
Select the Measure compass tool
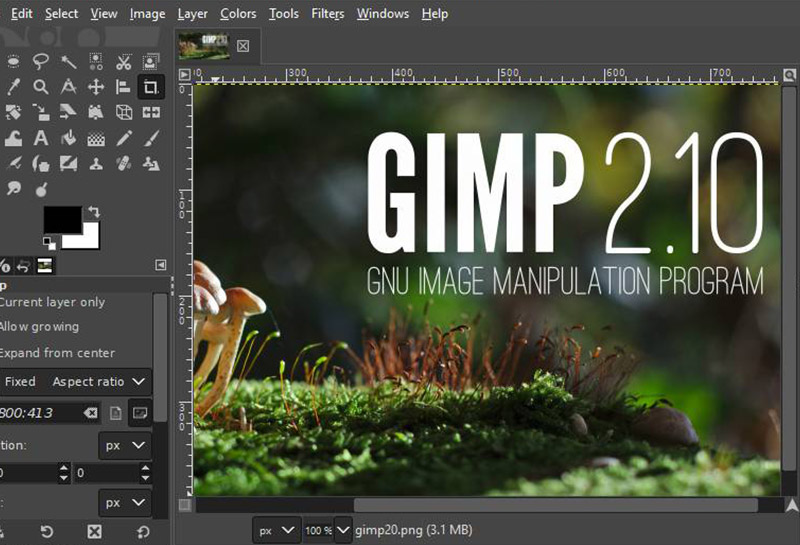[68, 87]
